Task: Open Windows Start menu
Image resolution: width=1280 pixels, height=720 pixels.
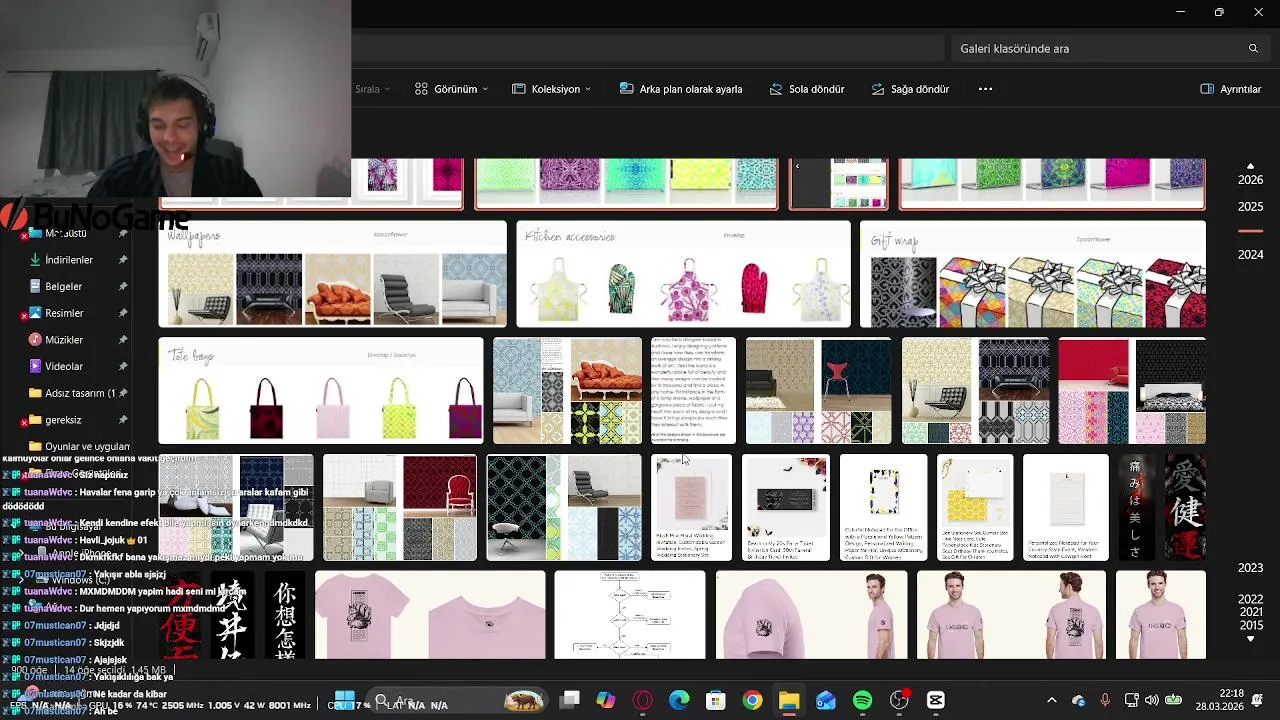Action: pos(345,700)
